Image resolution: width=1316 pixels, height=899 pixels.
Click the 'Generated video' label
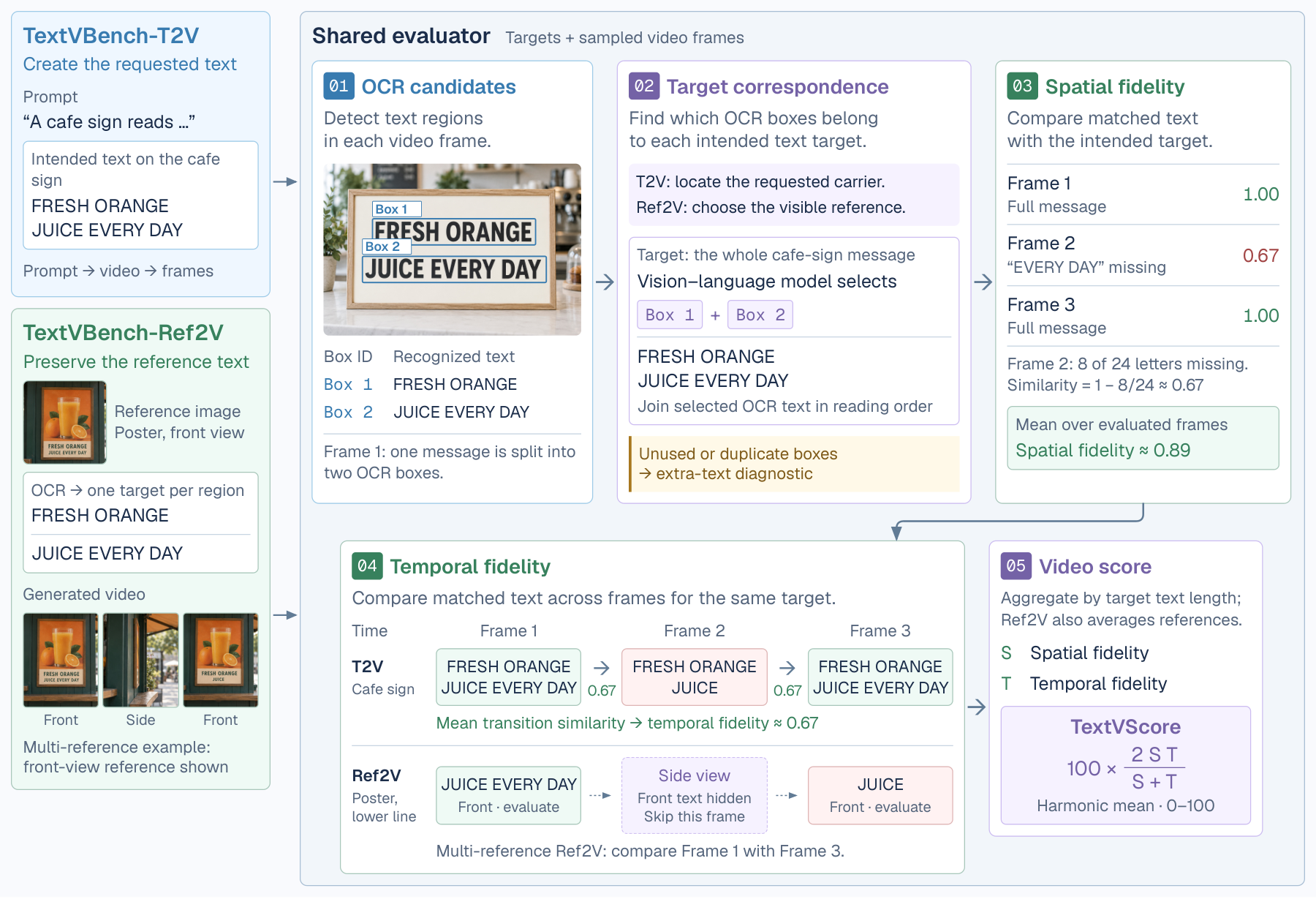(x=84, y=595)
